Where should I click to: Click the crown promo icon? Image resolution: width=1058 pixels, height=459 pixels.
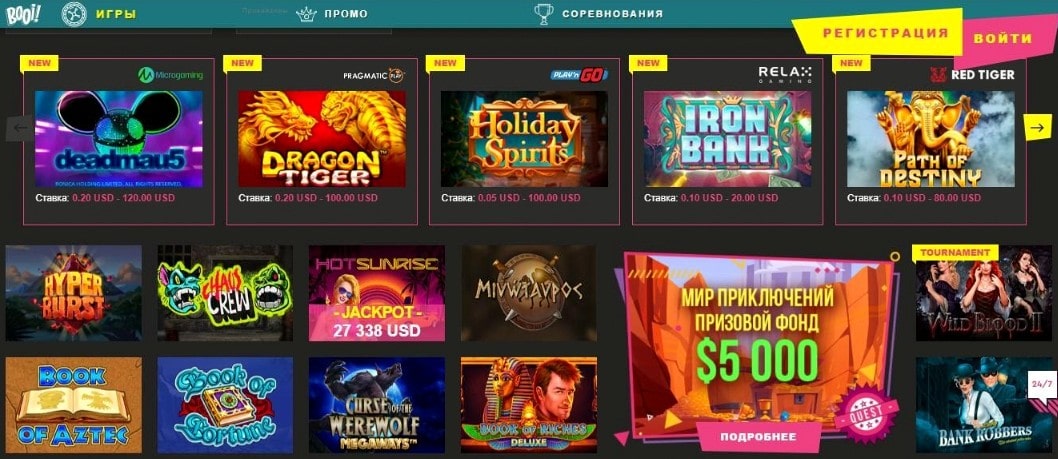[306, 14]
